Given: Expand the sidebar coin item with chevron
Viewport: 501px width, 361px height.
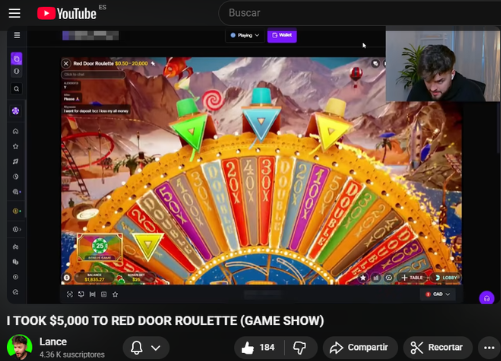Looking at the screenshot, I should (x=16, y=229).
